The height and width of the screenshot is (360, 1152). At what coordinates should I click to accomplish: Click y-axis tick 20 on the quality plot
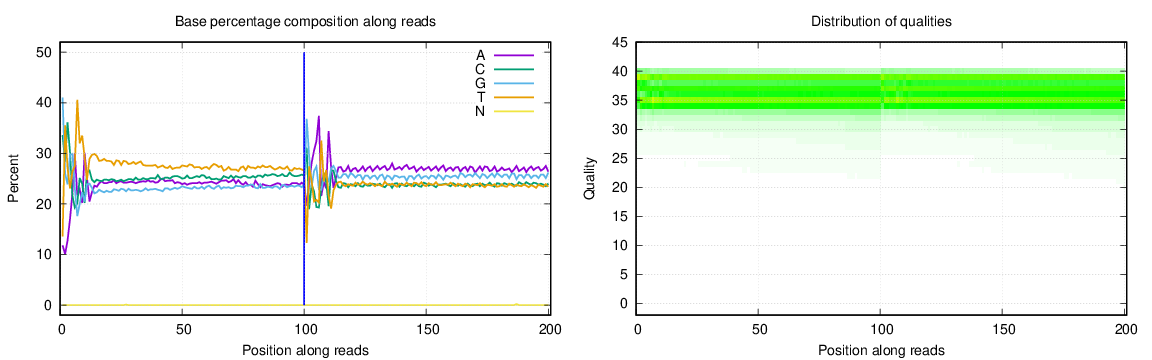point(619,187)
